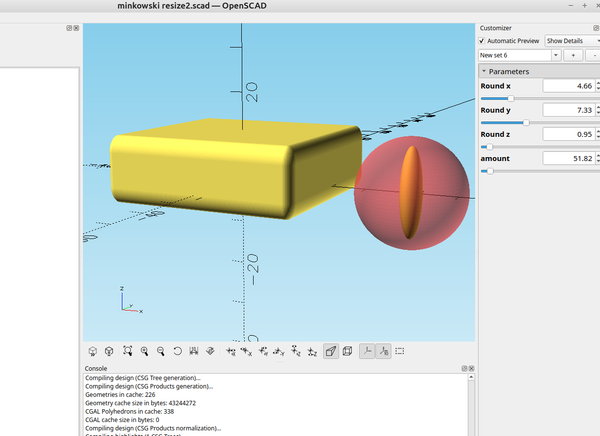Click the Round y slider handle
Viewport: 600px width, 436px height.
(x=526, y=122)
